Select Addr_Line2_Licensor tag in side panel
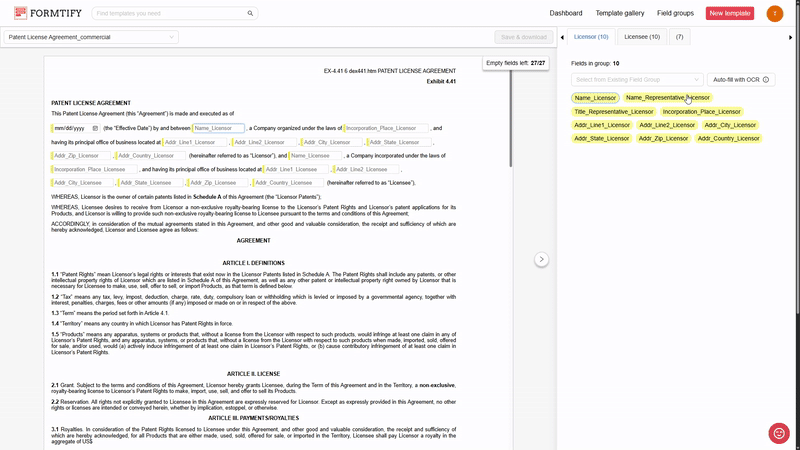The width and height of the screenshot is (800, 450). point(667,125)
